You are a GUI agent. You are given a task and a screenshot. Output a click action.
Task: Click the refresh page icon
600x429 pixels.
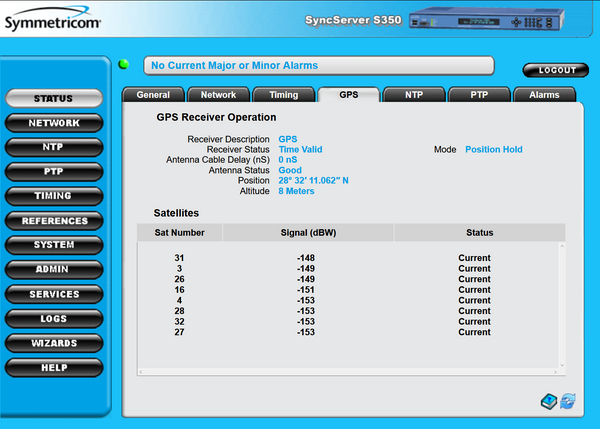click(x=568, y=401)
